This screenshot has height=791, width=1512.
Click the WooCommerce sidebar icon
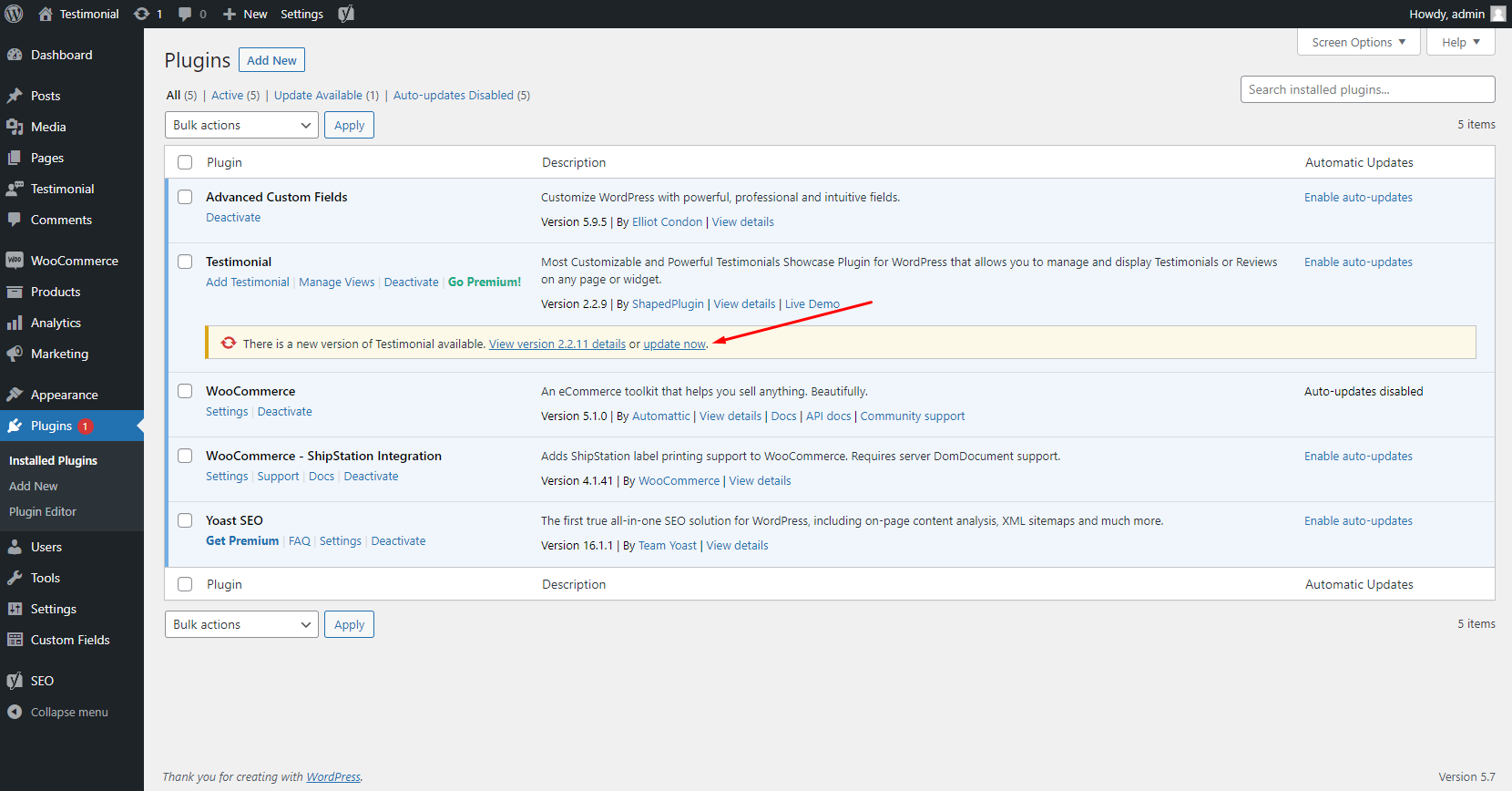[15, 261]
